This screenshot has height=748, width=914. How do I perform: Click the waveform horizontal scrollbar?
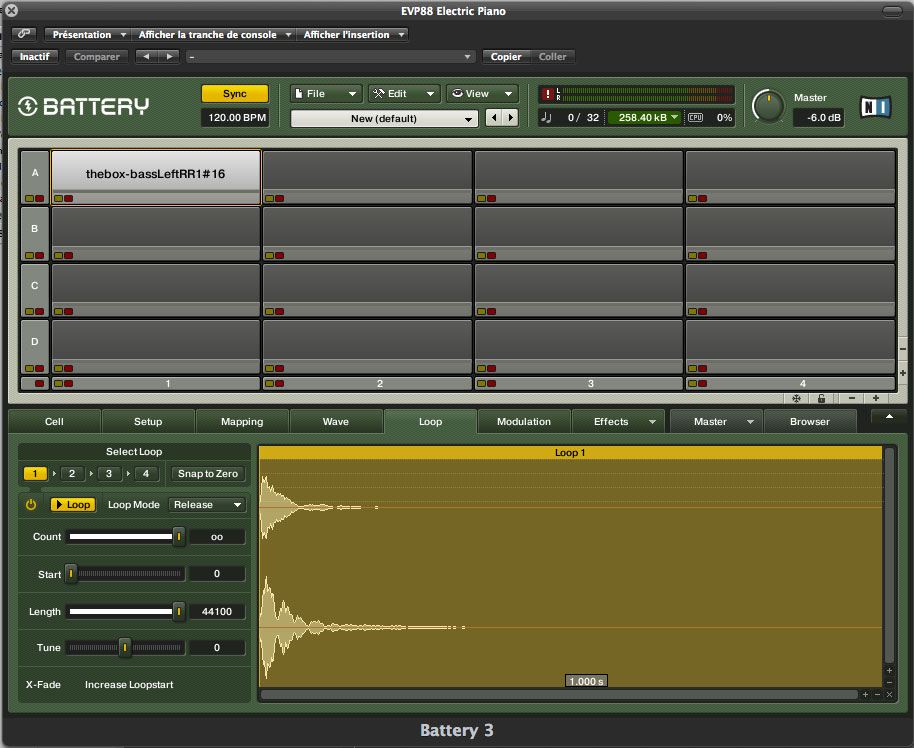pyautogui.click(x=559, y=694)
